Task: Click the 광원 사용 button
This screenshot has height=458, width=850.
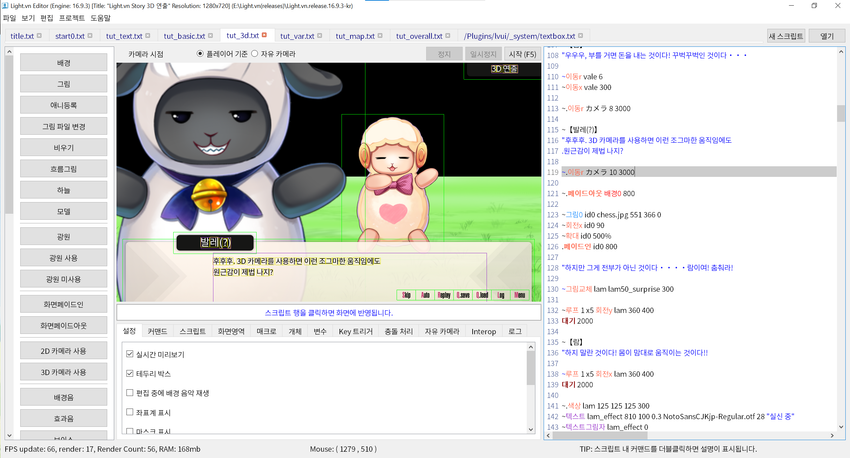Action: (63, 258)
